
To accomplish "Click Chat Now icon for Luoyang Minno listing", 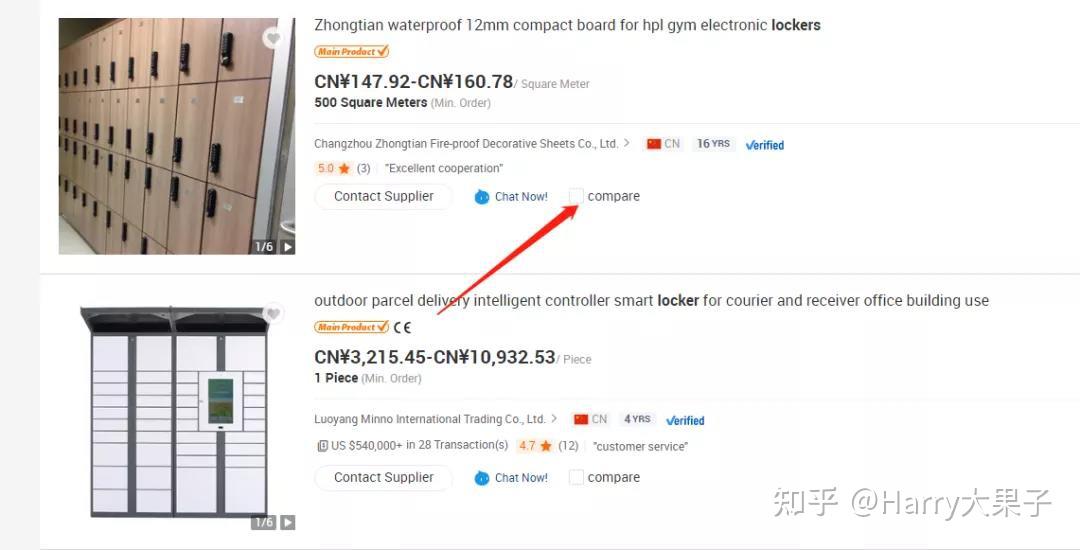I will pyautogui.click(x=481, y=478).
